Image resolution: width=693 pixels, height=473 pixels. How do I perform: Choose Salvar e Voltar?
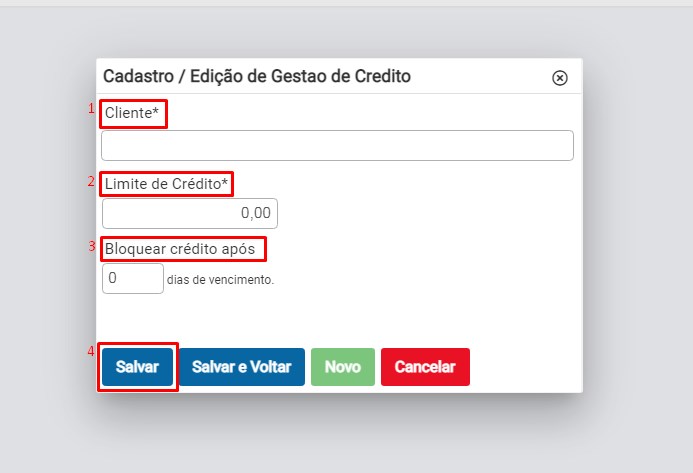pyautogui.click(x=242, y=367)
